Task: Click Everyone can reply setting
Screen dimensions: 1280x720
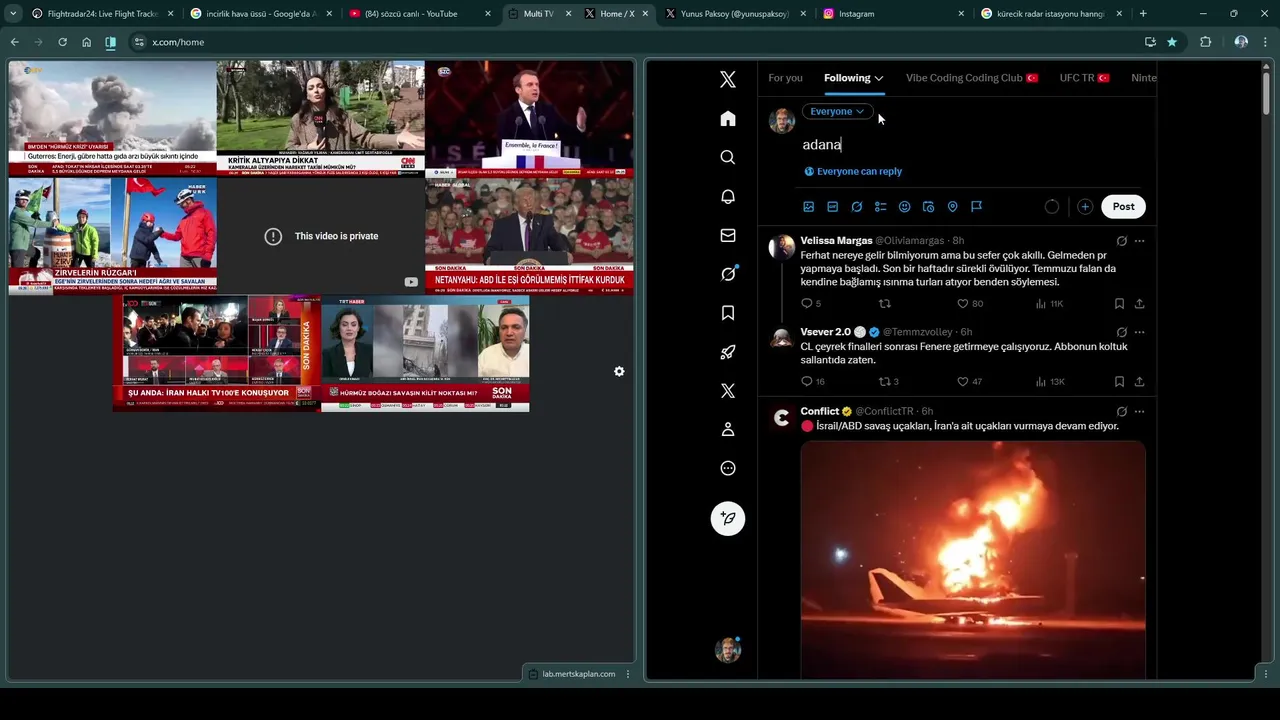Action: [x=853, y=171]
